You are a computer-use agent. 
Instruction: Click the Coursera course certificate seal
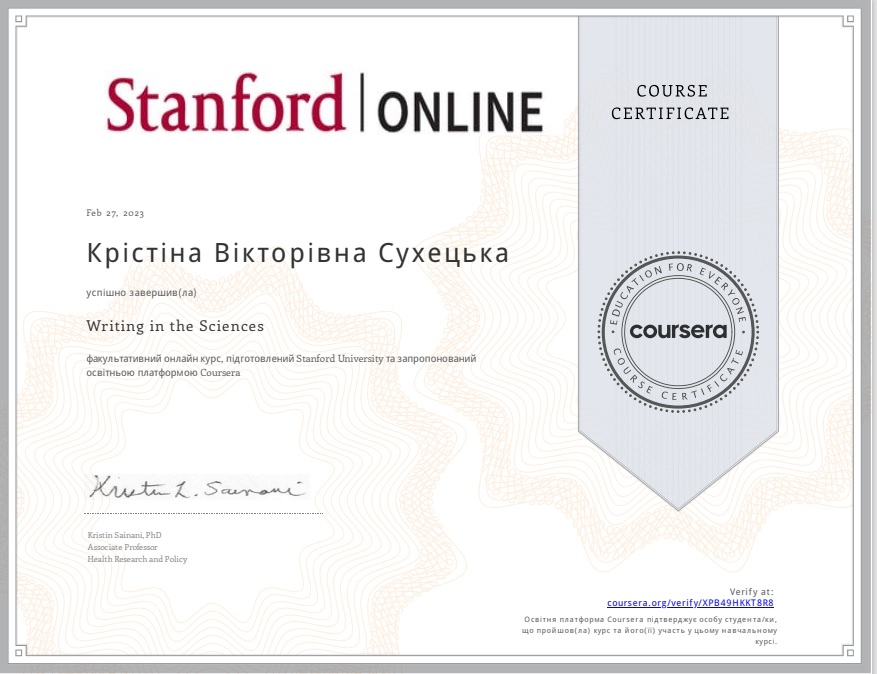678,331
